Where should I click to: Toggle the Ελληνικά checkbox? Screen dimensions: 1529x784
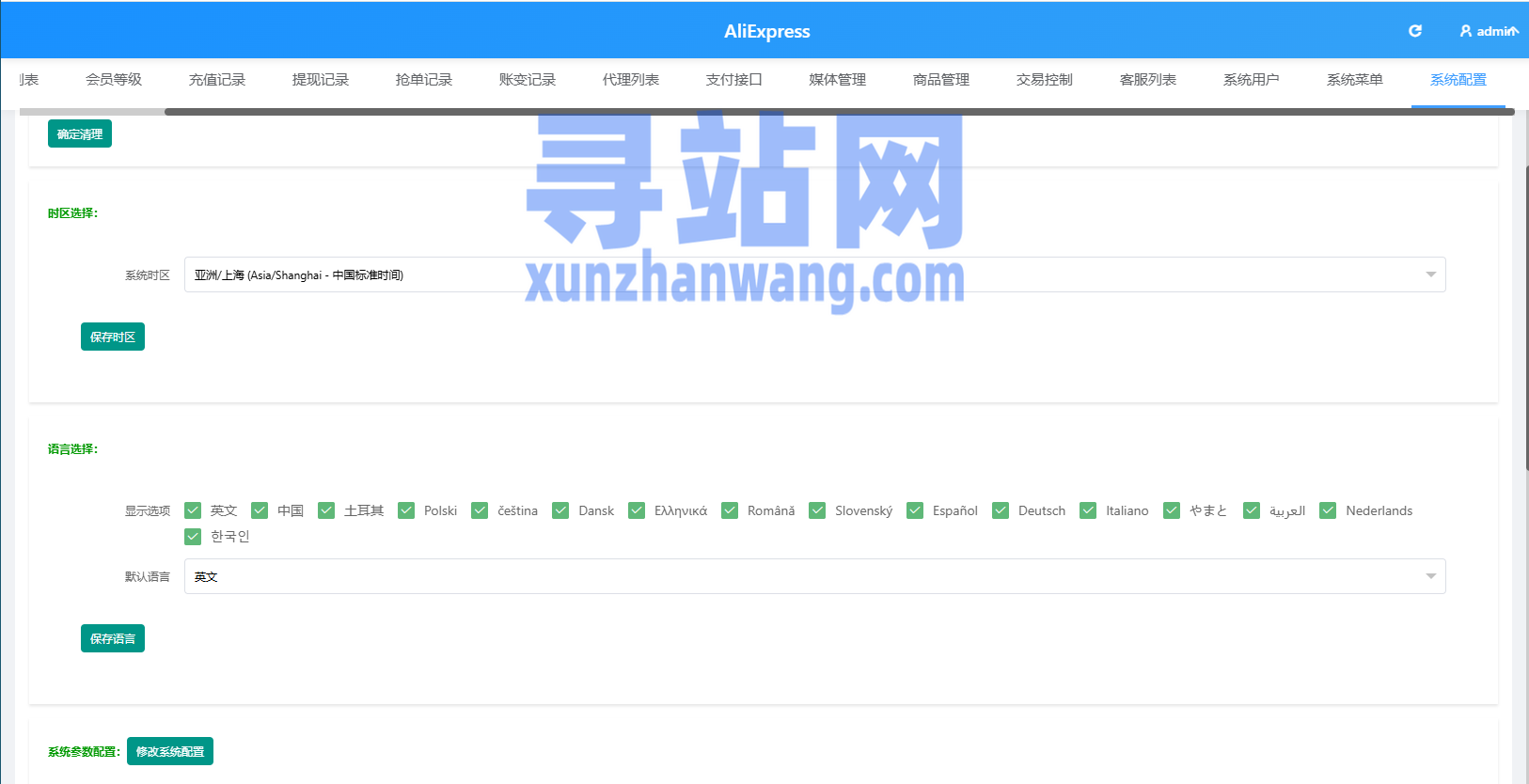click(637, 510)
